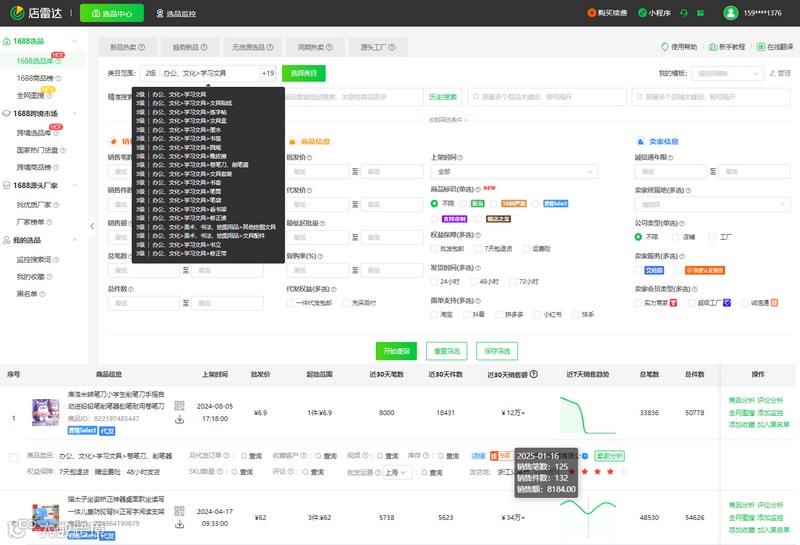Expand the 我的模板 template dropdown

point(727,73)
